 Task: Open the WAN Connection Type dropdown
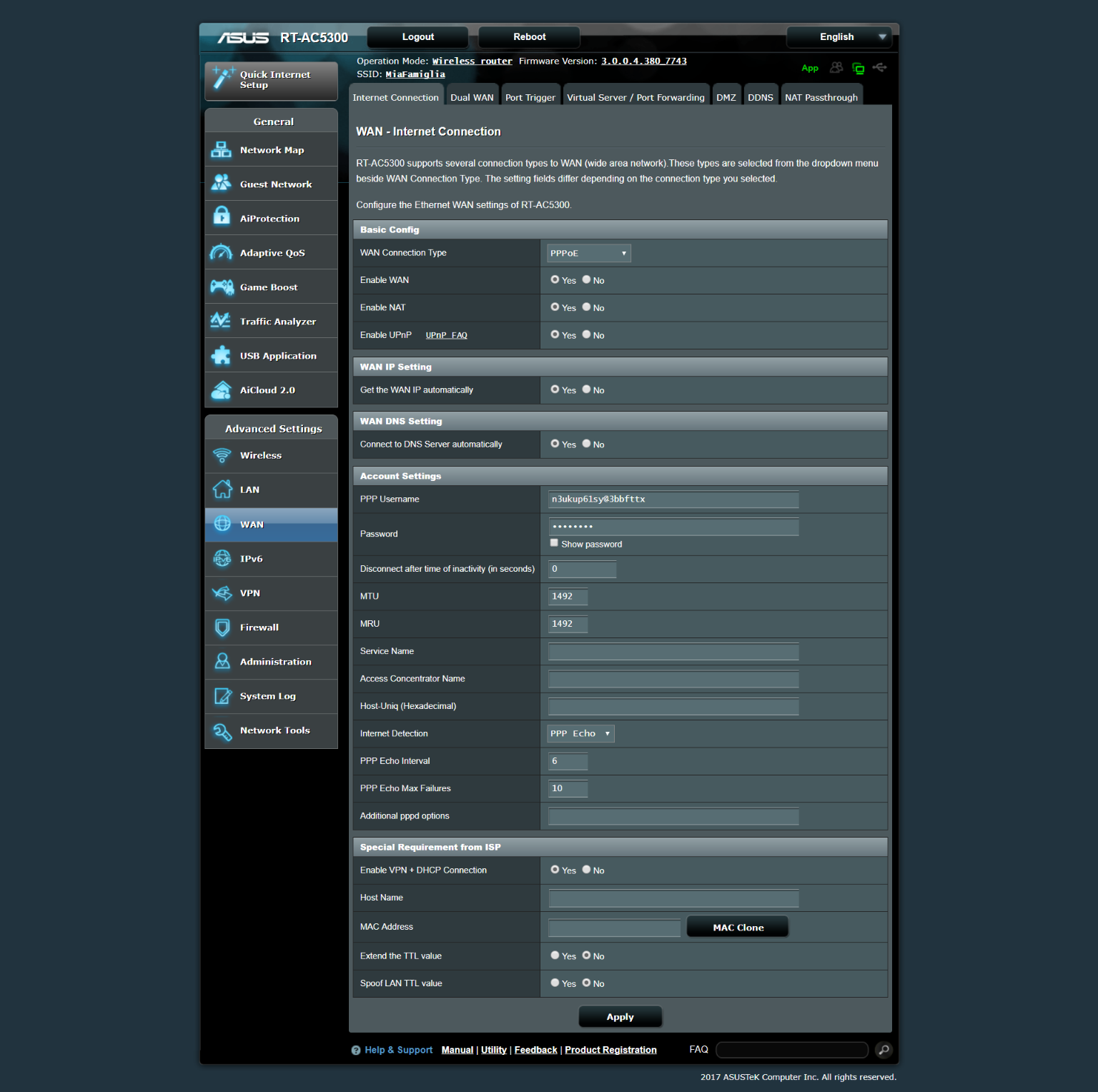(589, 253)
